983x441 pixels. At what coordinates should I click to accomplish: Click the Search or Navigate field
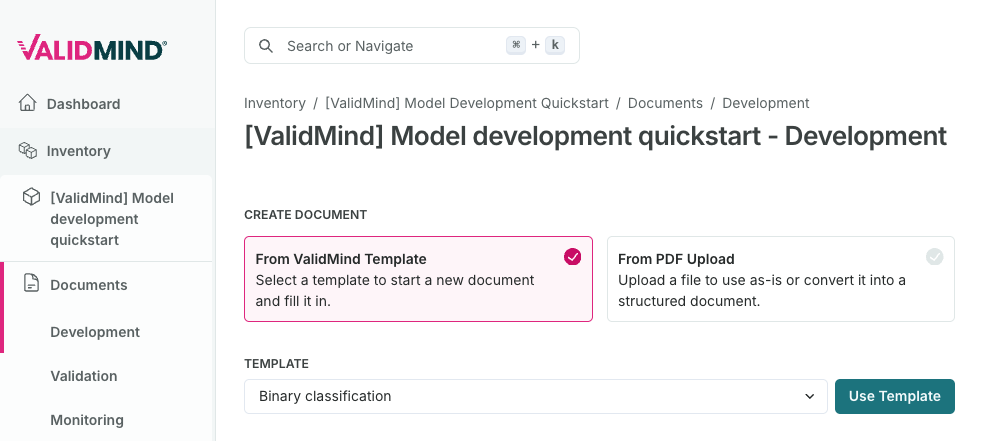(x=412, y=46)
